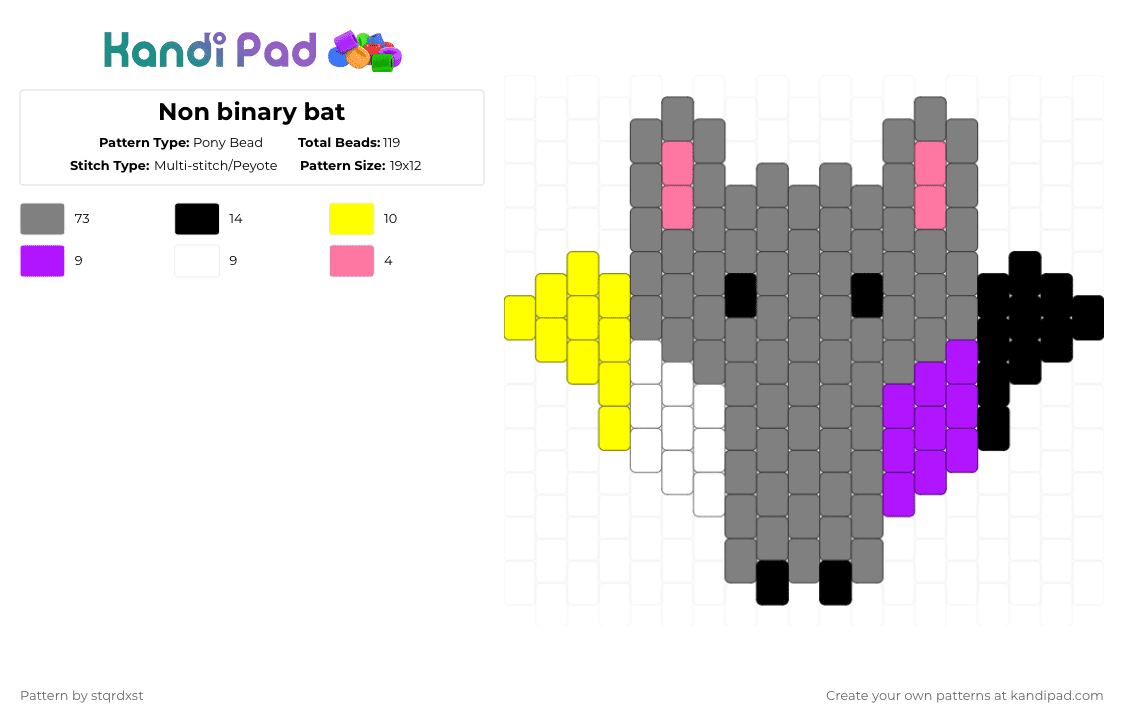Select the gray color swatch

(42, 219)
